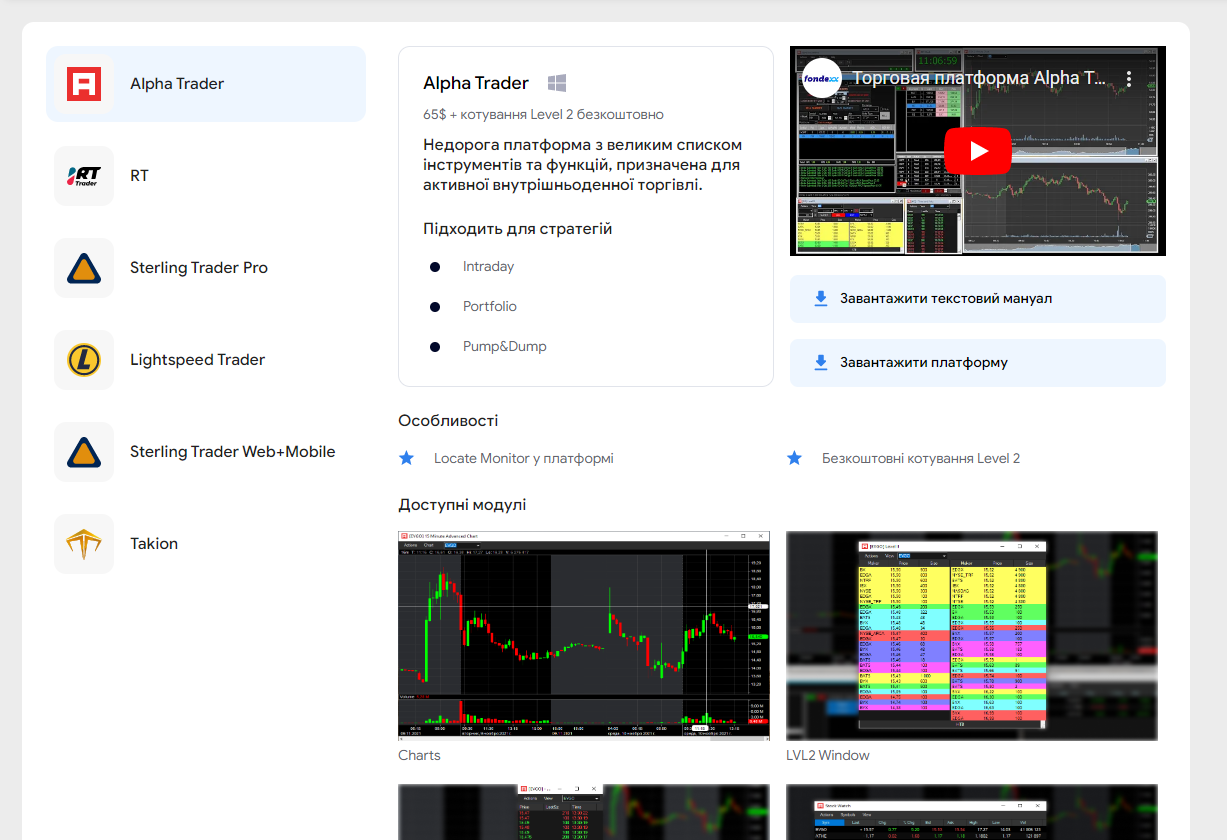The width and height of the screenshot is (1227, 840).
Task: Click the video title link on YouTube embed
Action: [x=978, y=78]
